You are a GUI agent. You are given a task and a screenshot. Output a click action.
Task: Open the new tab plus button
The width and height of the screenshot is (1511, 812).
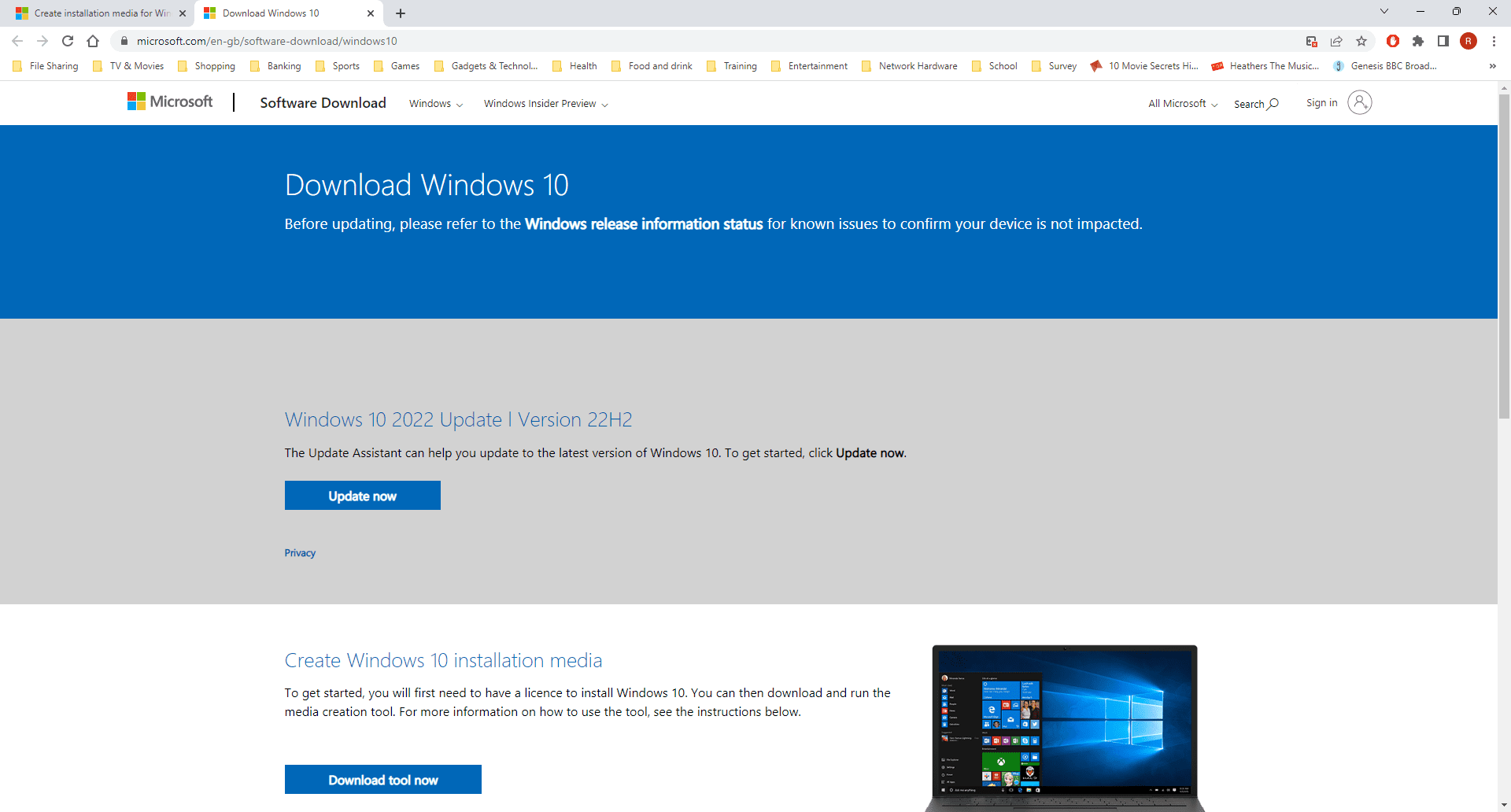(x=401, y=13)
